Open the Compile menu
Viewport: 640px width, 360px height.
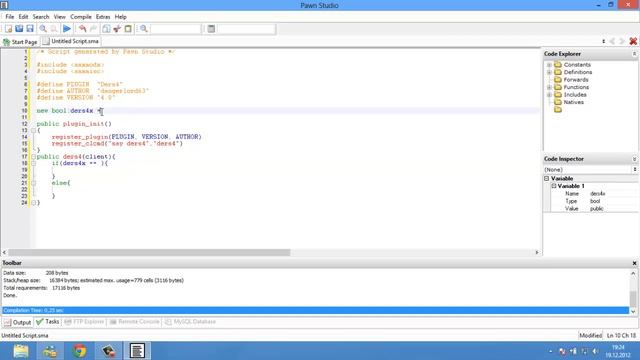[81, 17]
